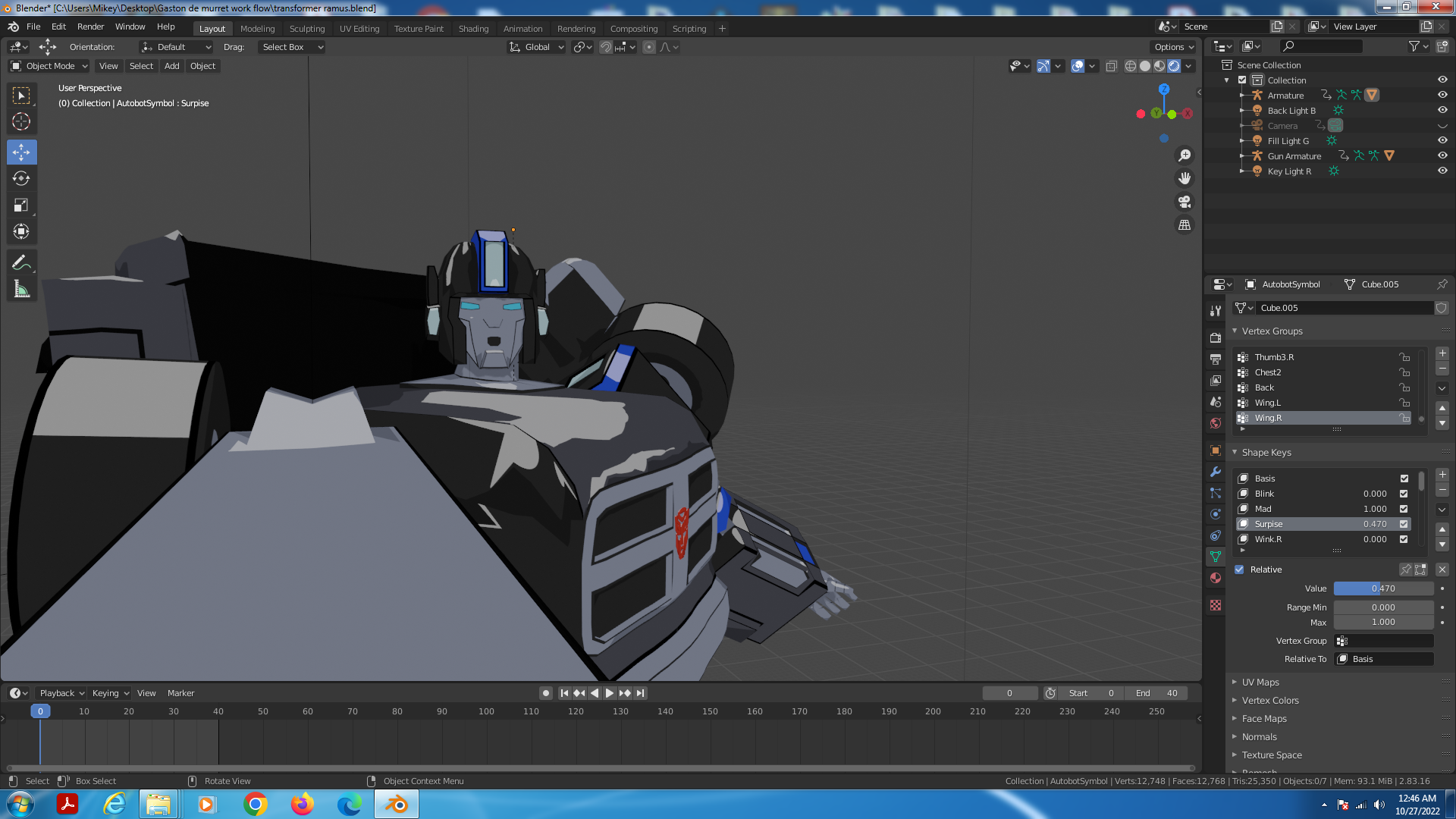Open the Drag Select Box dropdown
This screenshot has width=1456, height=819.
click(291, 47)
